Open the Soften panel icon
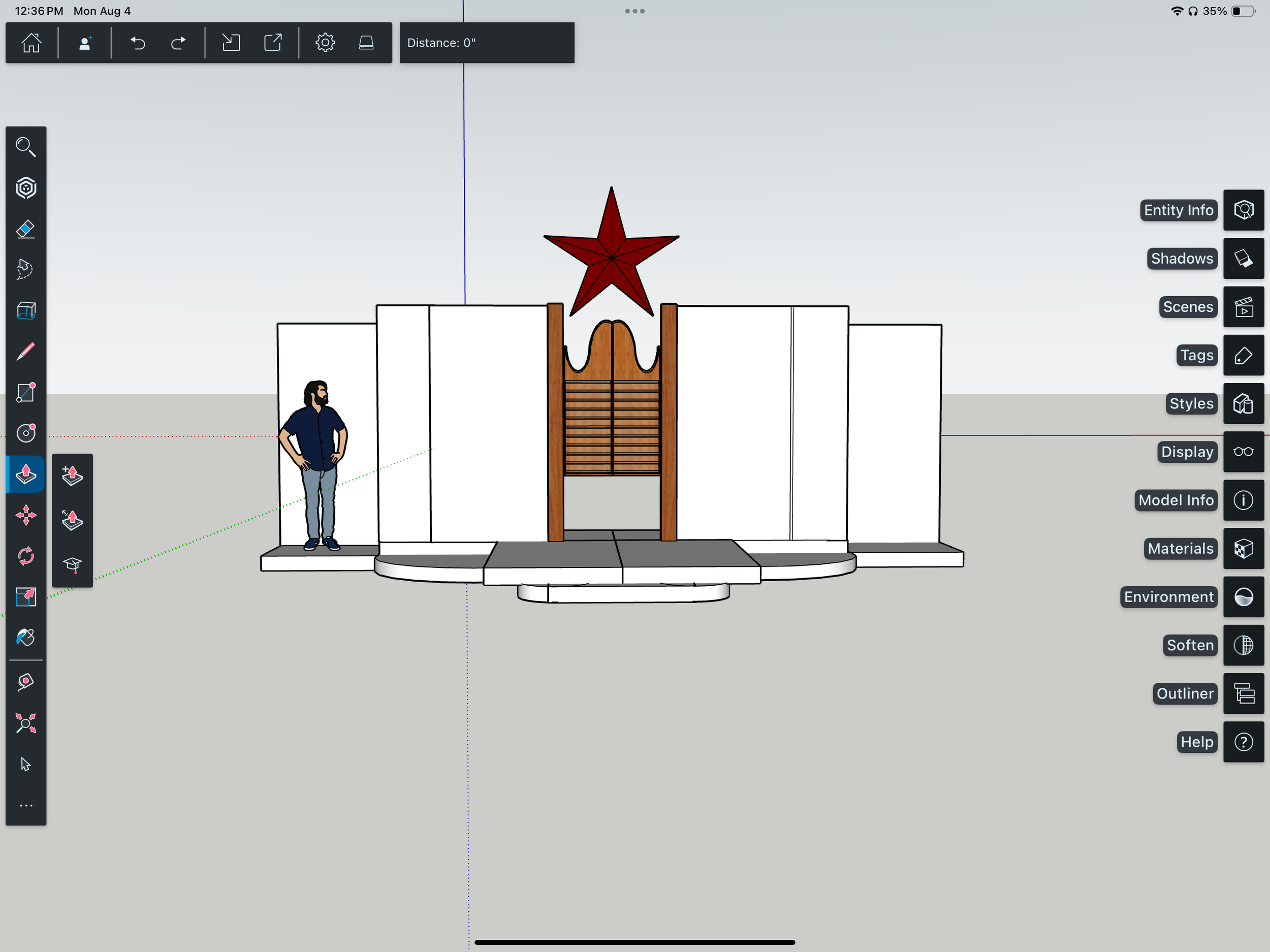This screenshot has height=952, width=1270. coord(1244,645)
